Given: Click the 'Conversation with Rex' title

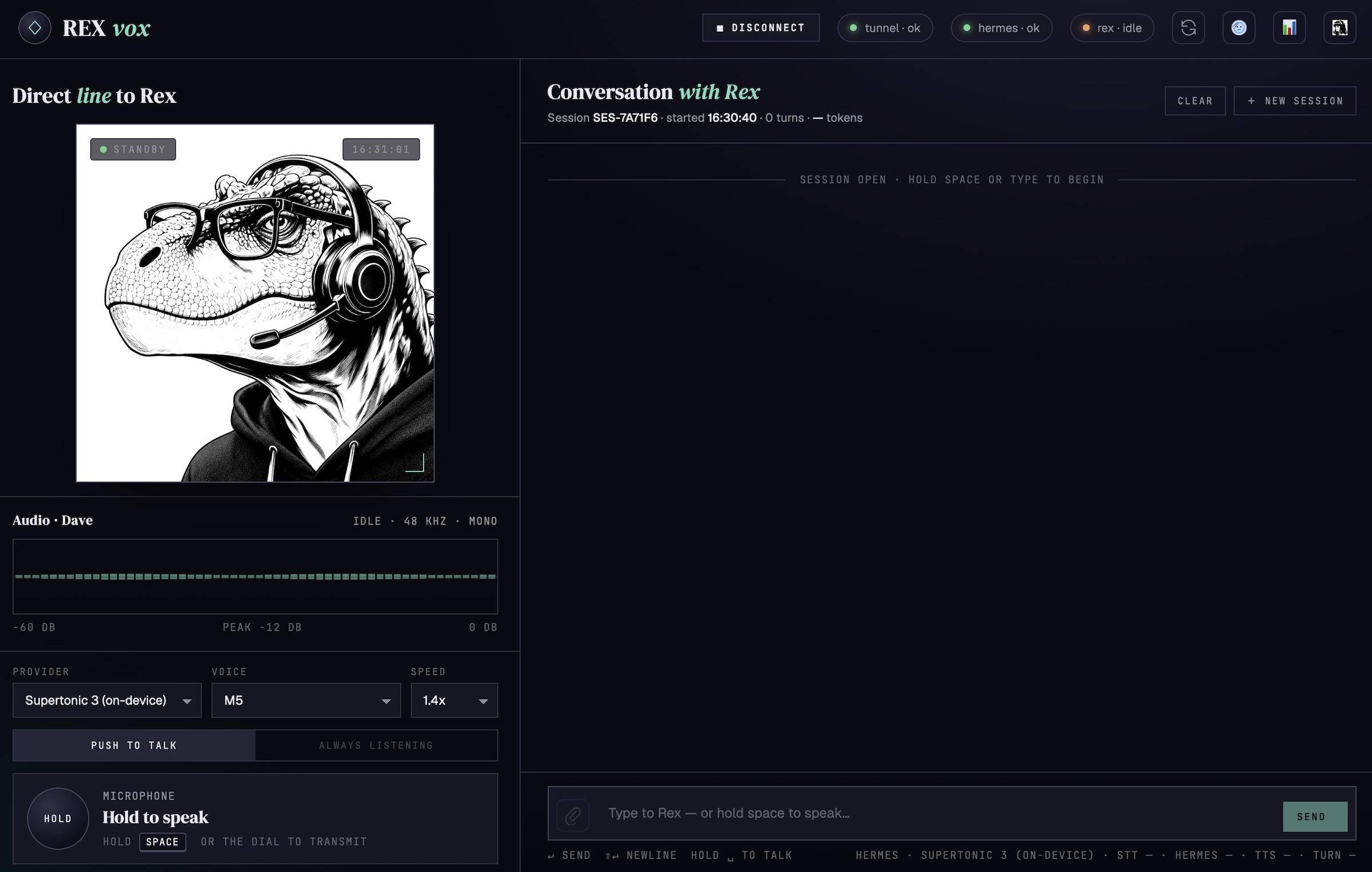Looking at the screenshot, I should [653, 92].
